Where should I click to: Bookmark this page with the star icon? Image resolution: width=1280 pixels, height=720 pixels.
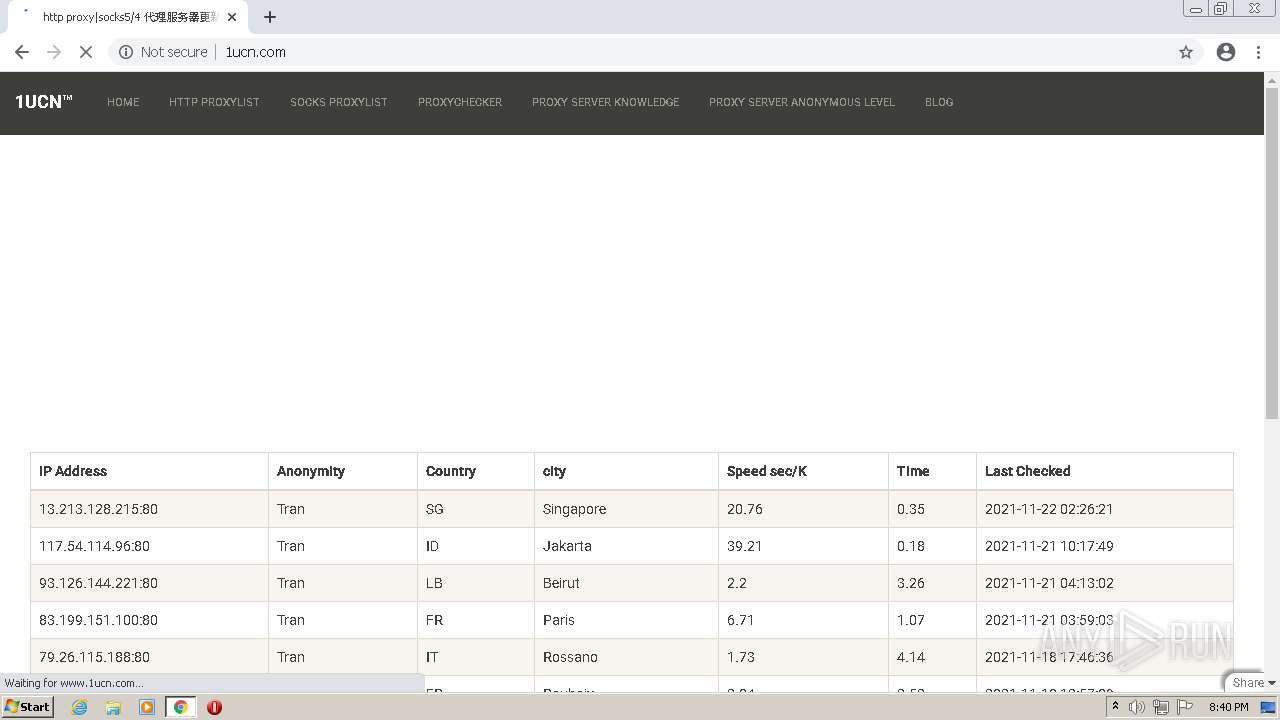[1186, 52]
